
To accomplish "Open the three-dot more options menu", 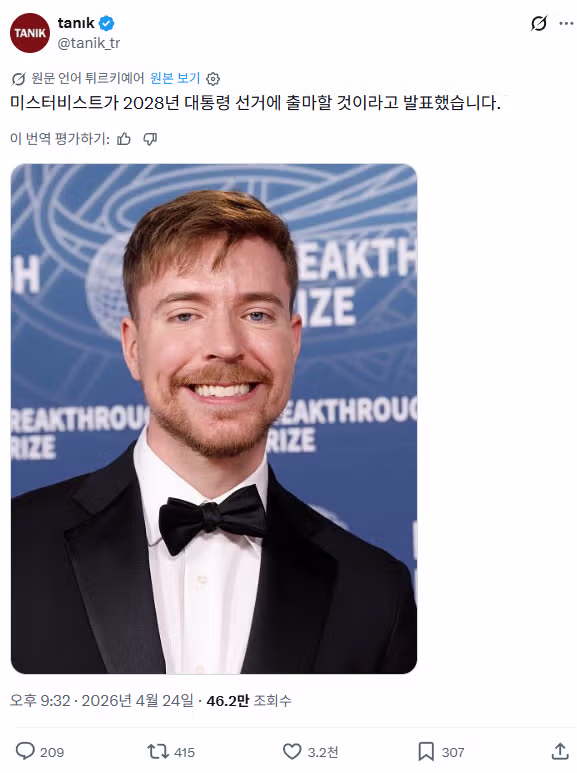I will pyautogui.click(x=566, y=23).
